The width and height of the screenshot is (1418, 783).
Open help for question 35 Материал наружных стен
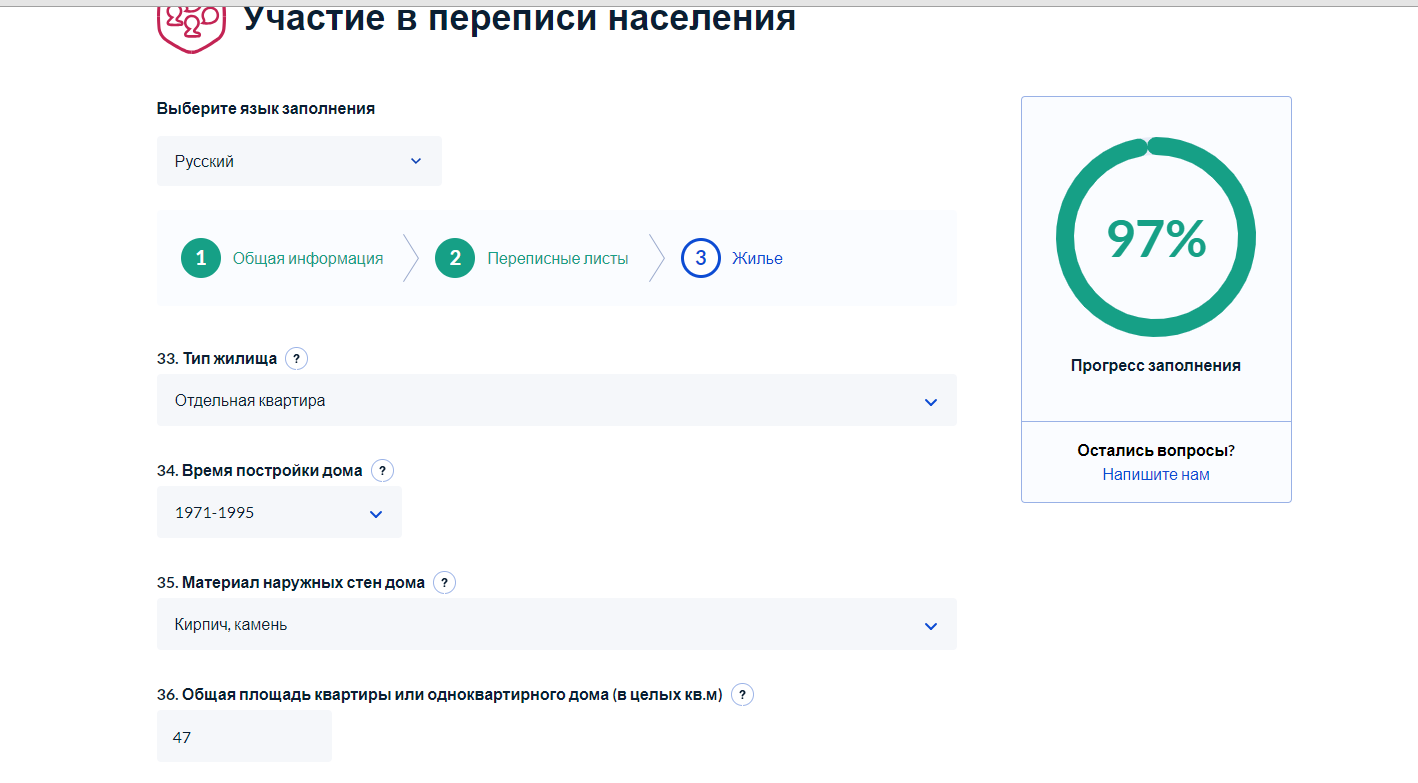coord(444,582)
